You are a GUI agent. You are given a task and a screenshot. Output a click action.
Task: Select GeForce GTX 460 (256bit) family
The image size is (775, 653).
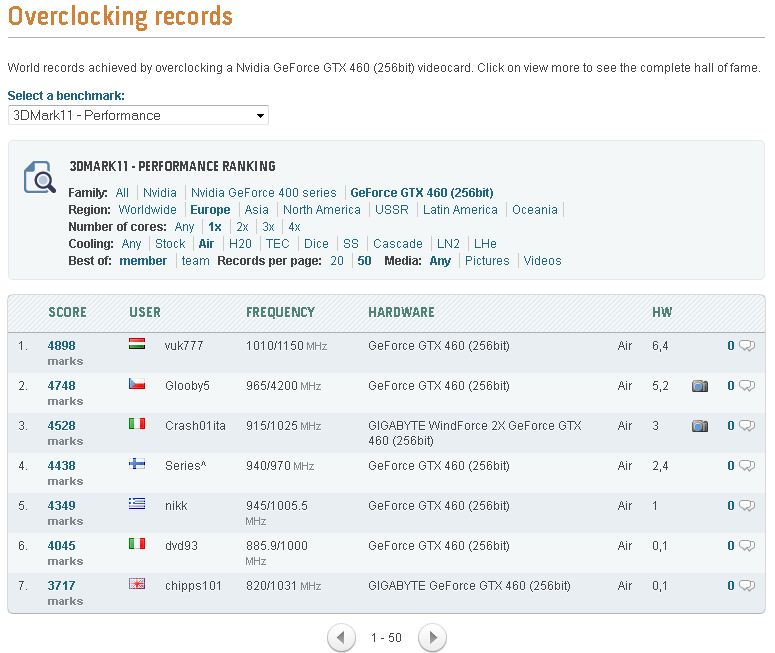pyautogui.click(x=422, y=193)
